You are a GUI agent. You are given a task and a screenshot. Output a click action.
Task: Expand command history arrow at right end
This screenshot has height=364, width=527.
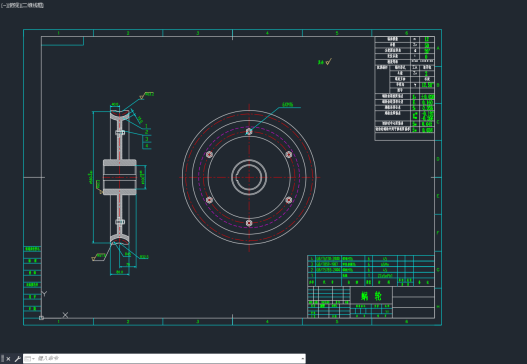[x=303, y=359]
